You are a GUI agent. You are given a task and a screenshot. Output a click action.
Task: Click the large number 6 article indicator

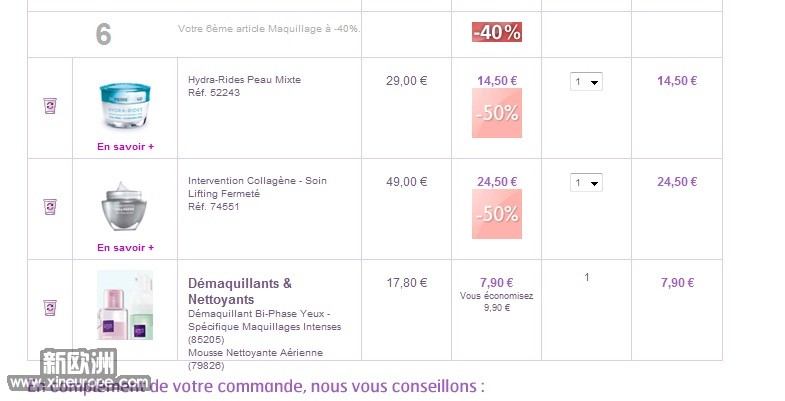[103, 35]
